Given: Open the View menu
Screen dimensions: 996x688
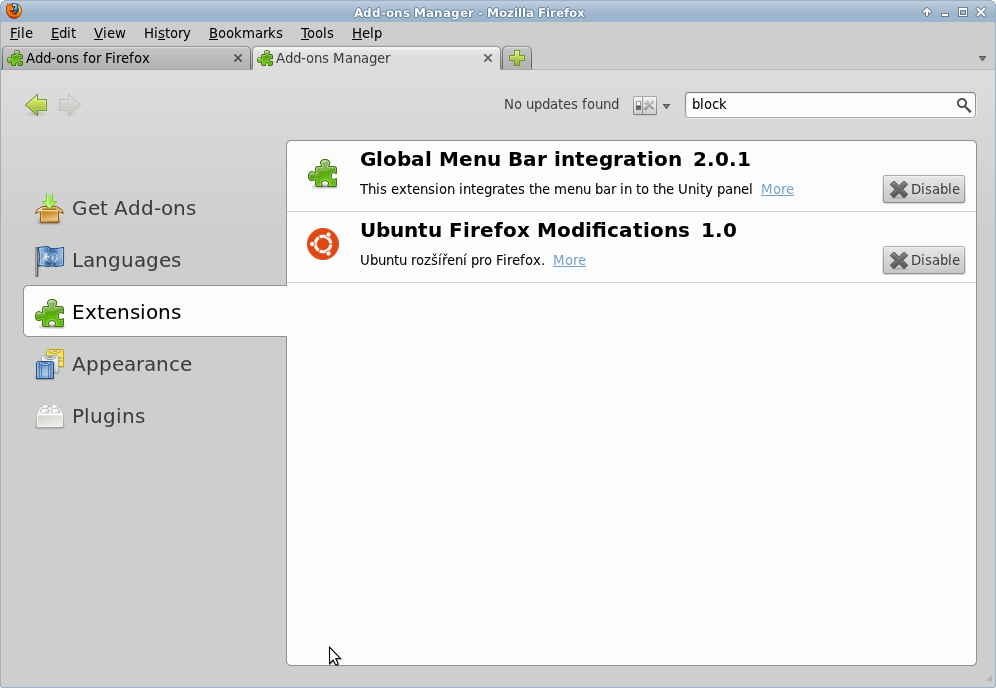Looking at the screenshot, I should click(109, 33).
